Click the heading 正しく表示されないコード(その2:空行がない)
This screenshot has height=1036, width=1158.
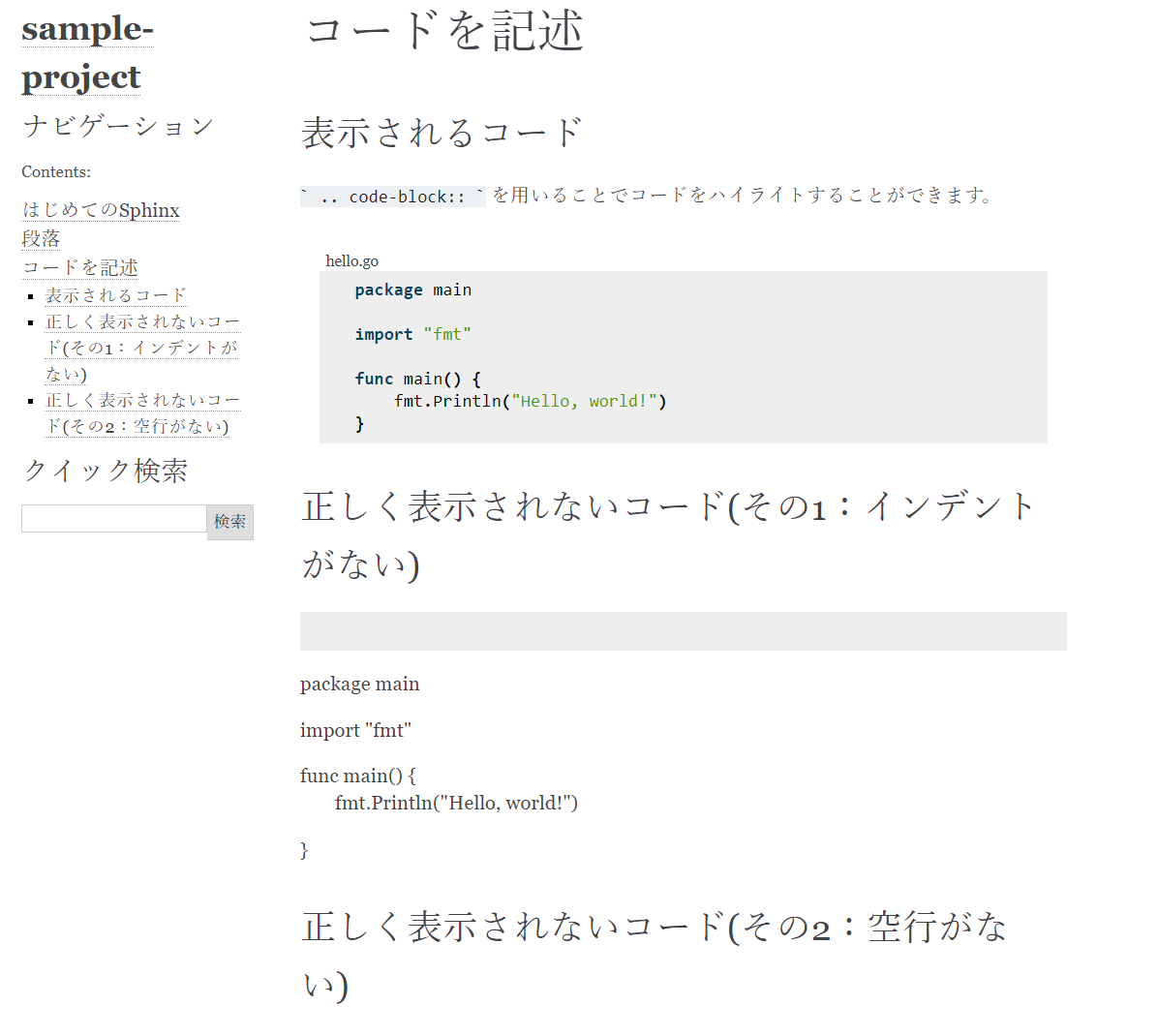(654, 927)
